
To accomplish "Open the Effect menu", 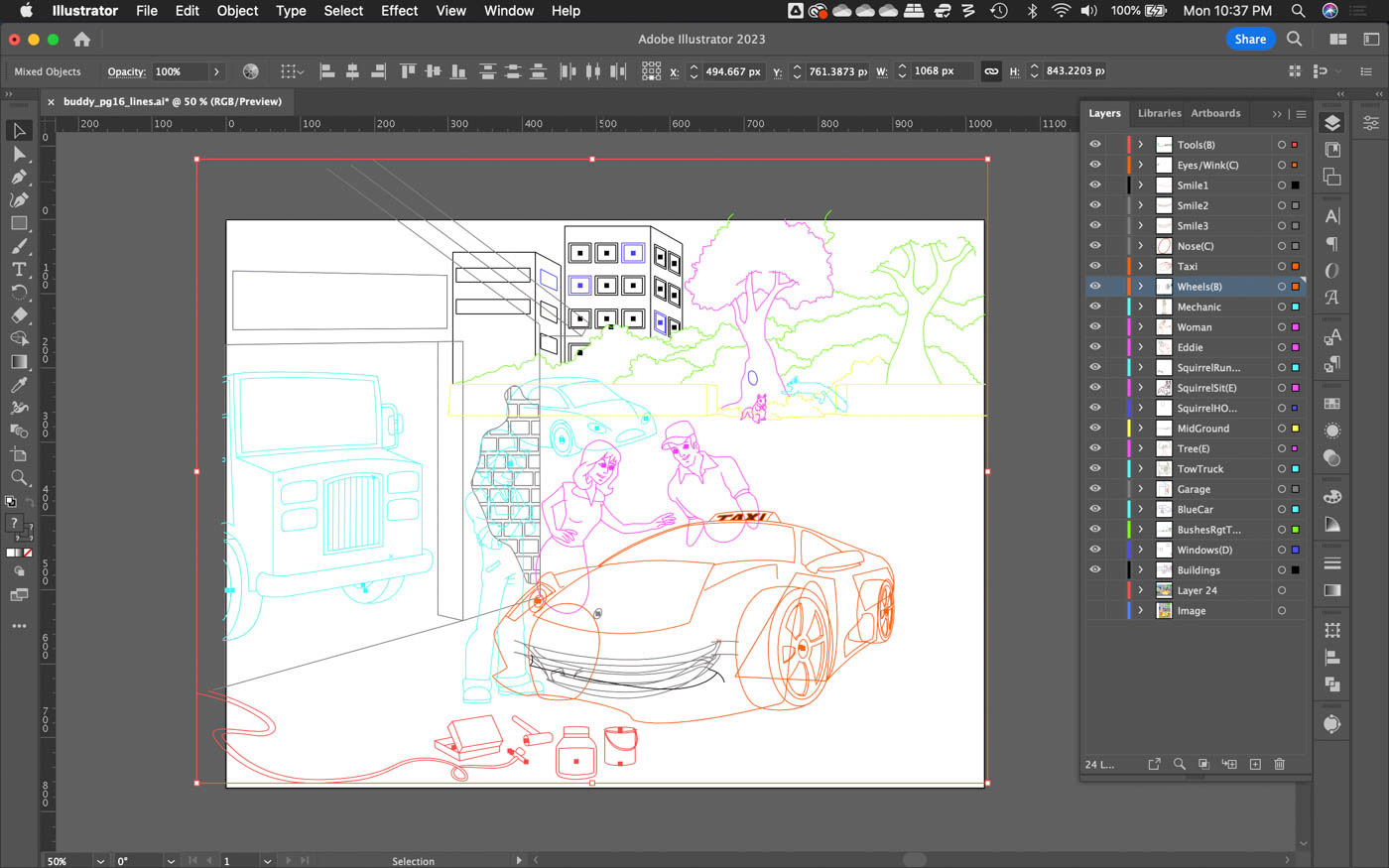I will pos(399,11).
